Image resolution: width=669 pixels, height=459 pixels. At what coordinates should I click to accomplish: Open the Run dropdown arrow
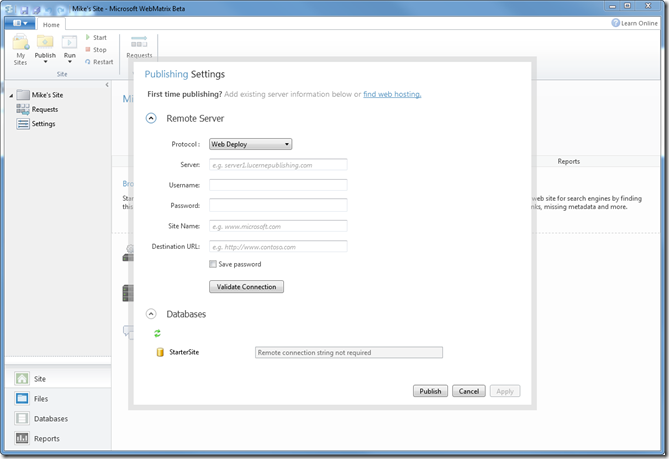[x=70, y=62]
